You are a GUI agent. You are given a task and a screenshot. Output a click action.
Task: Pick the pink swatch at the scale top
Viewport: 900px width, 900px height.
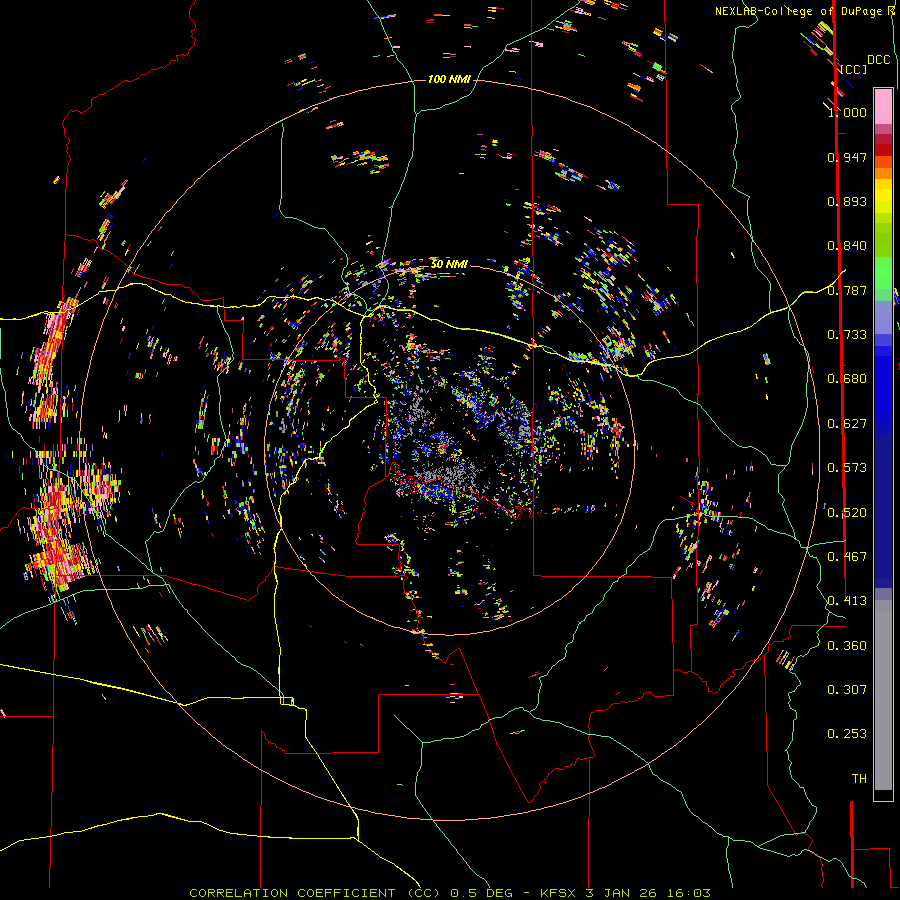tap(883, 106)
